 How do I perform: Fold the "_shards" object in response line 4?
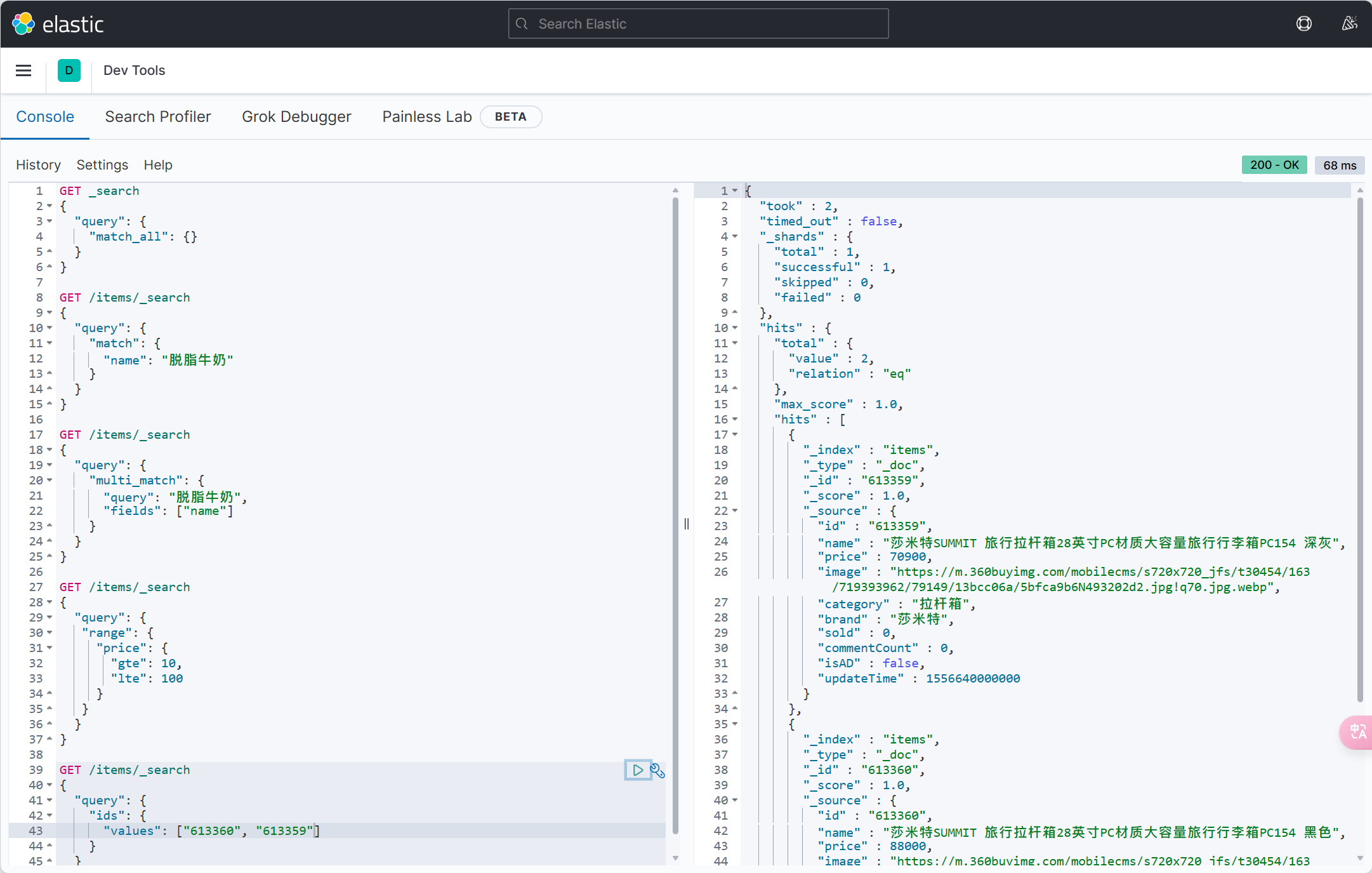(735, 237)
